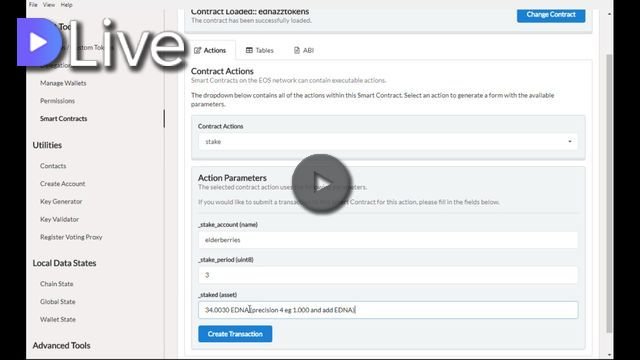
Task: Click the _staked asset input field
Action: (388, 310)
